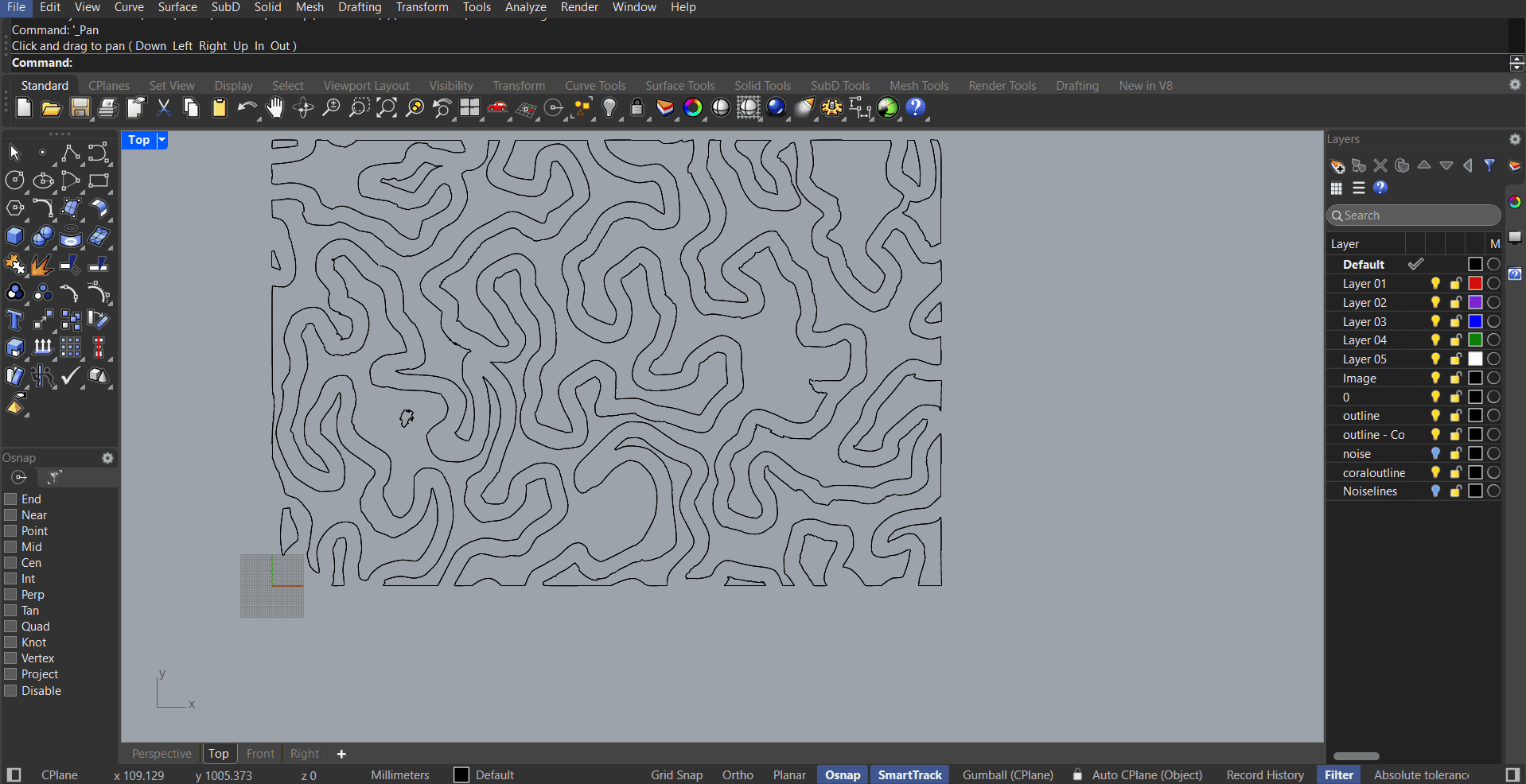Screen dimensions: 1526x784
Task: Toggle Grid Snap in the status bar
Action: [676, 775]
